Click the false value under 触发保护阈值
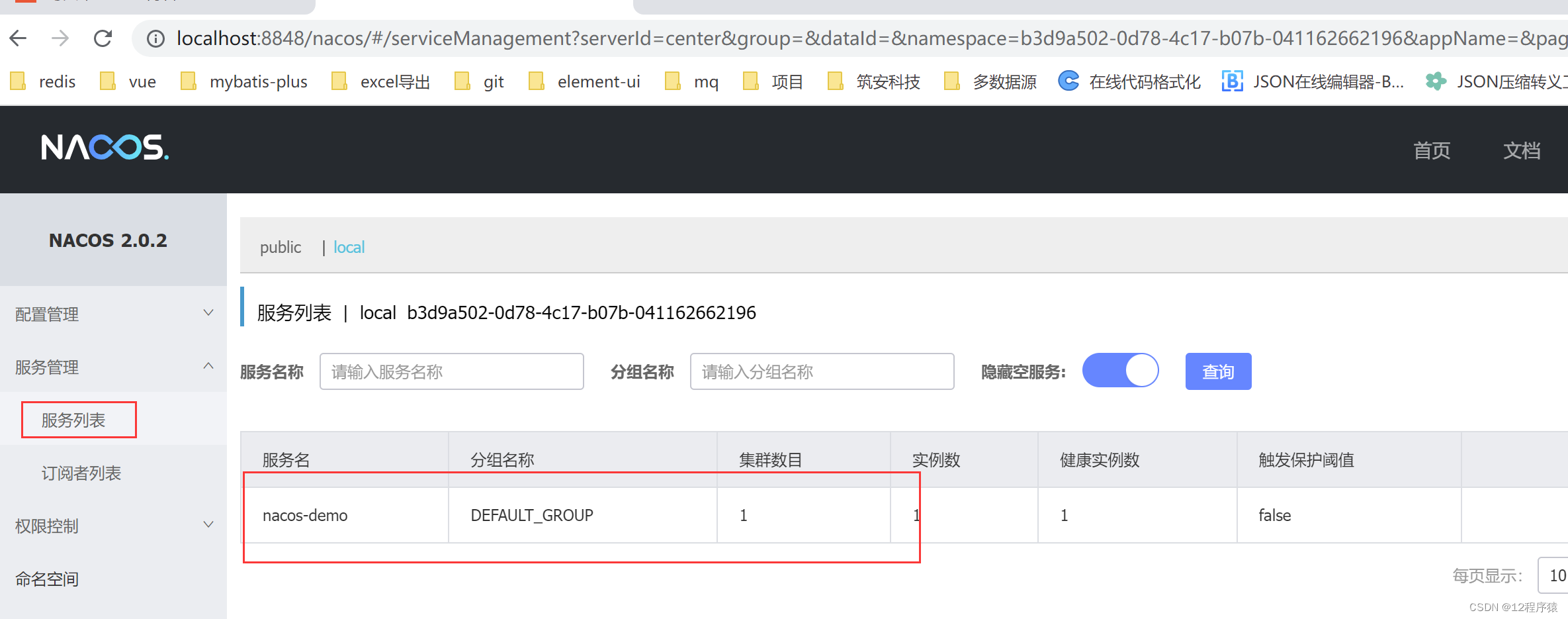This screenshot has width=1568, height=619. (x=1274, y=515)
